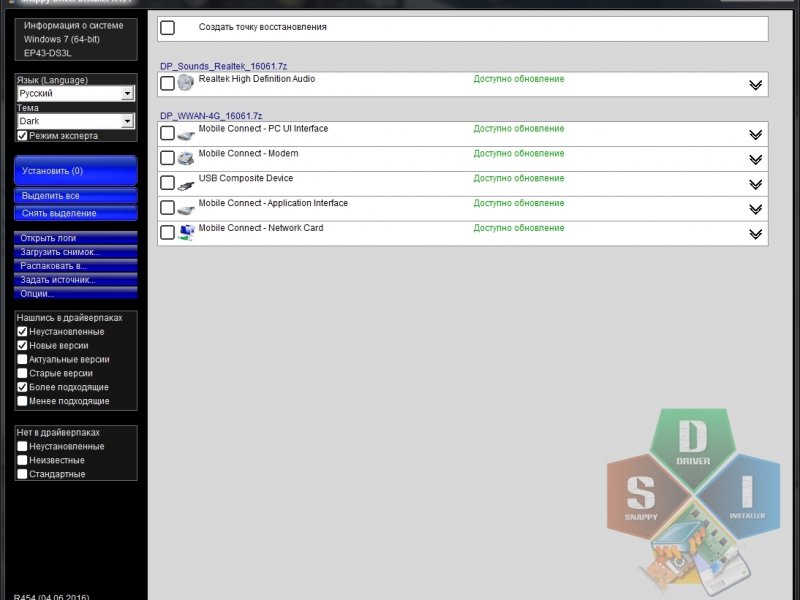Choose 'Загрузить снимок...' in the sidebar
The image size is (800, 600).
pyautogui.click(x=76, y=252)
